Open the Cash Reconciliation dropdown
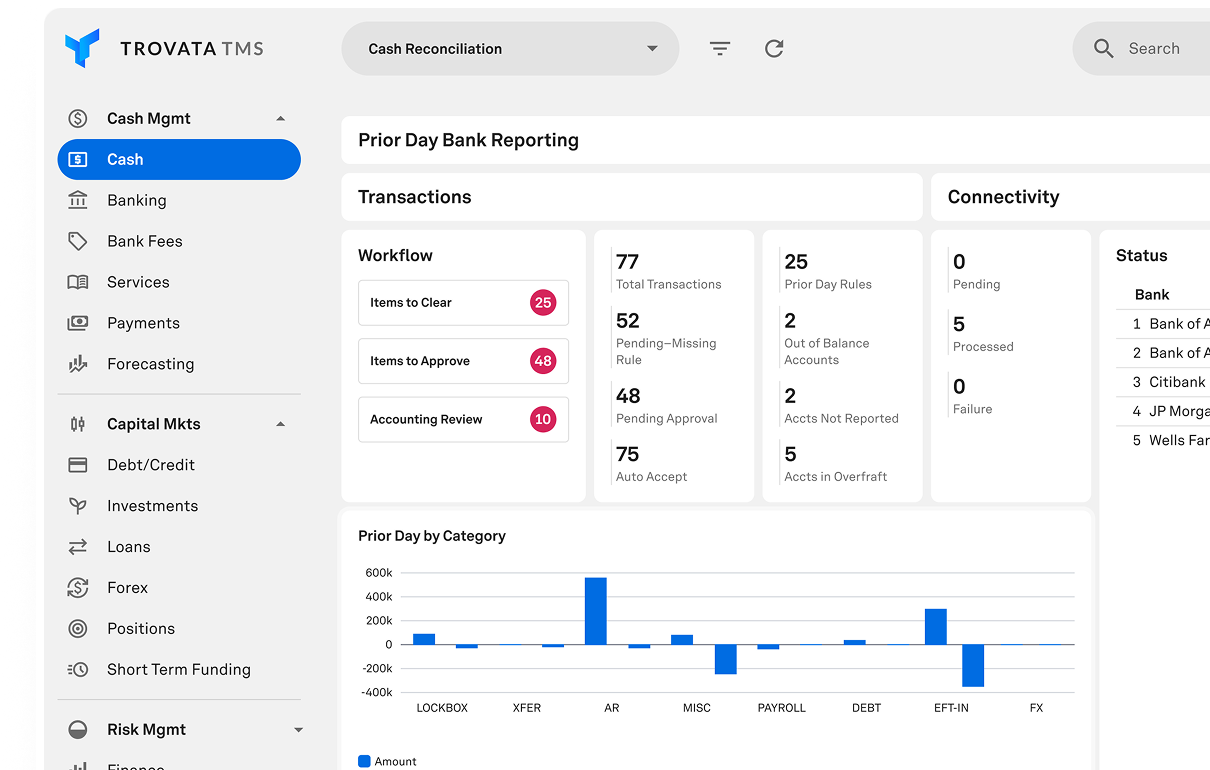 510,49
